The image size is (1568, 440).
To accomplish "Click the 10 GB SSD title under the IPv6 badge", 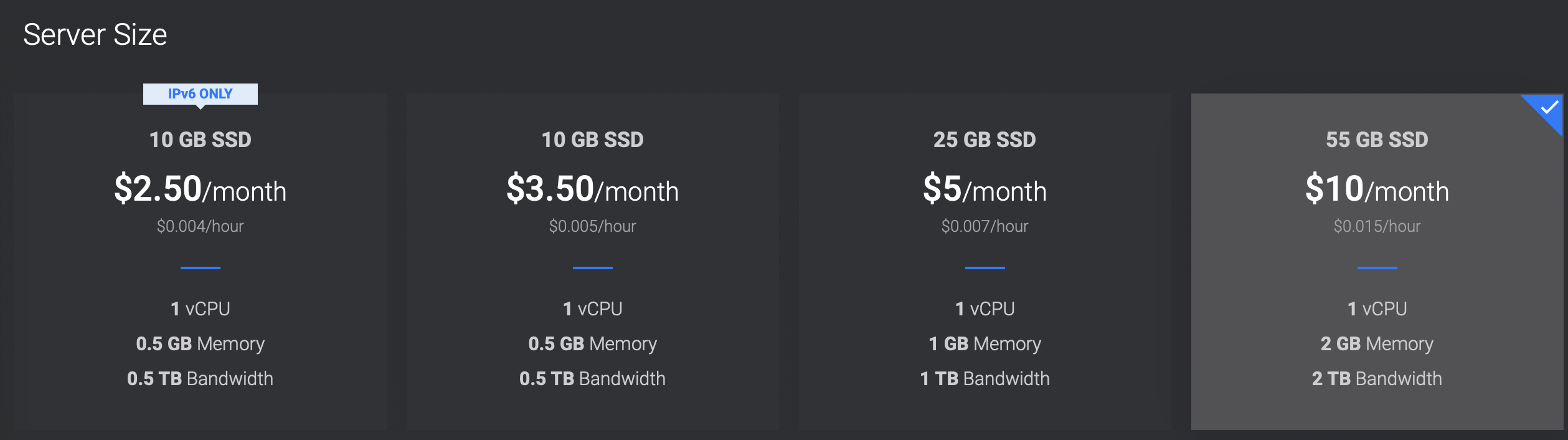I will 200,140.
